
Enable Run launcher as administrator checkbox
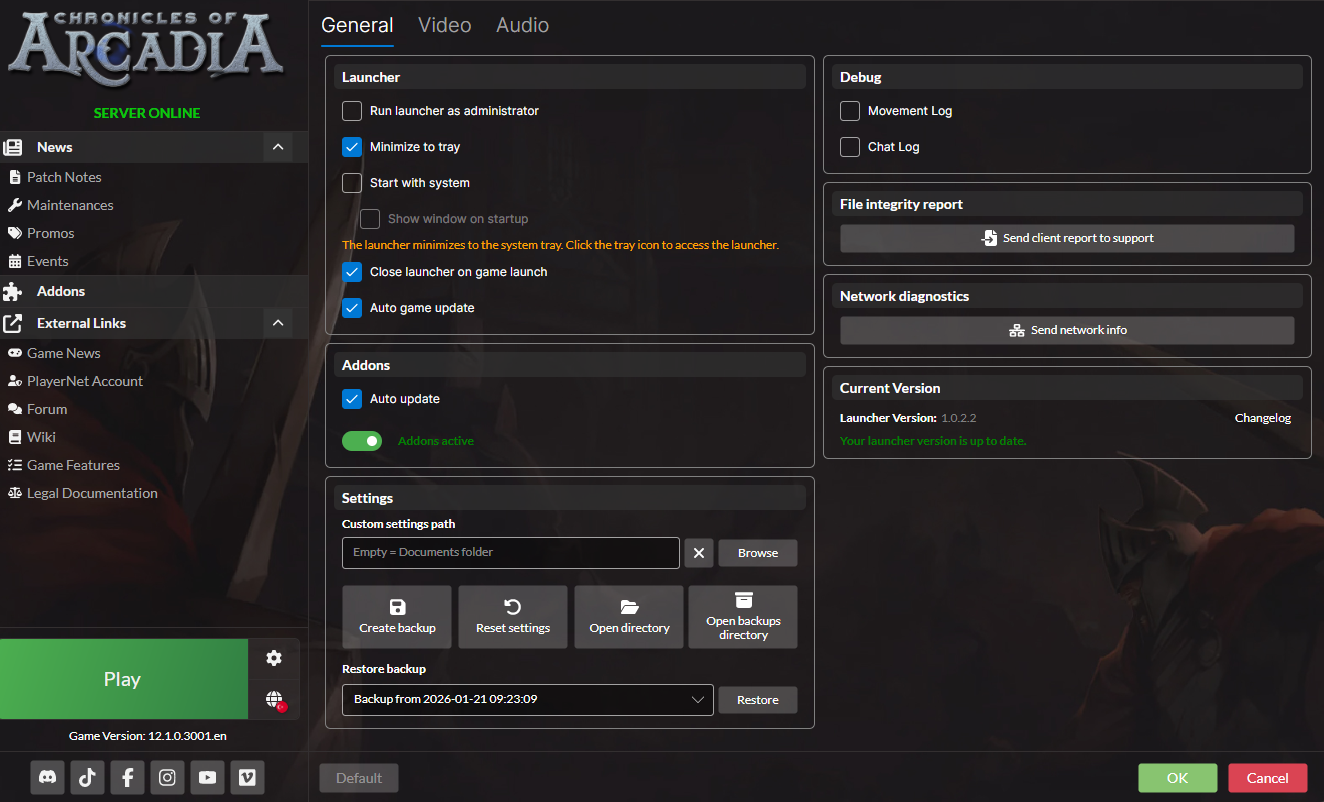point(352,111)
